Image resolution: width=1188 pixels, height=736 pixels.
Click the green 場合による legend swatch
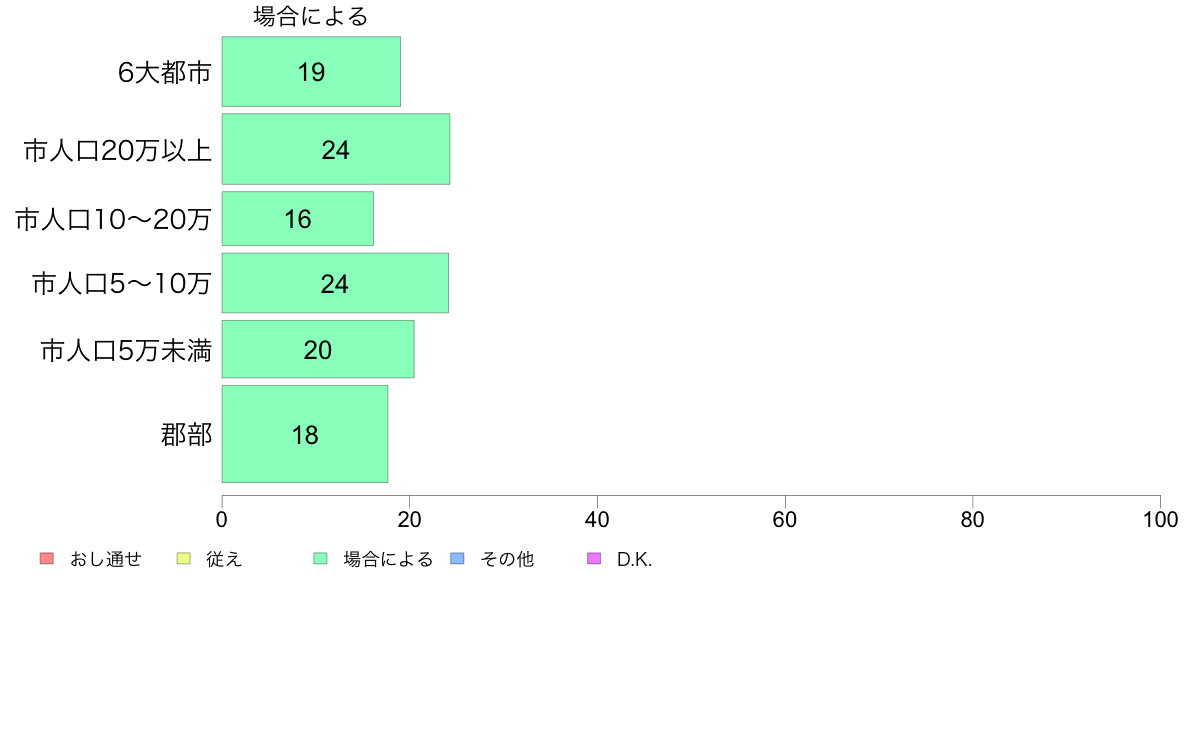coord(320,559)
